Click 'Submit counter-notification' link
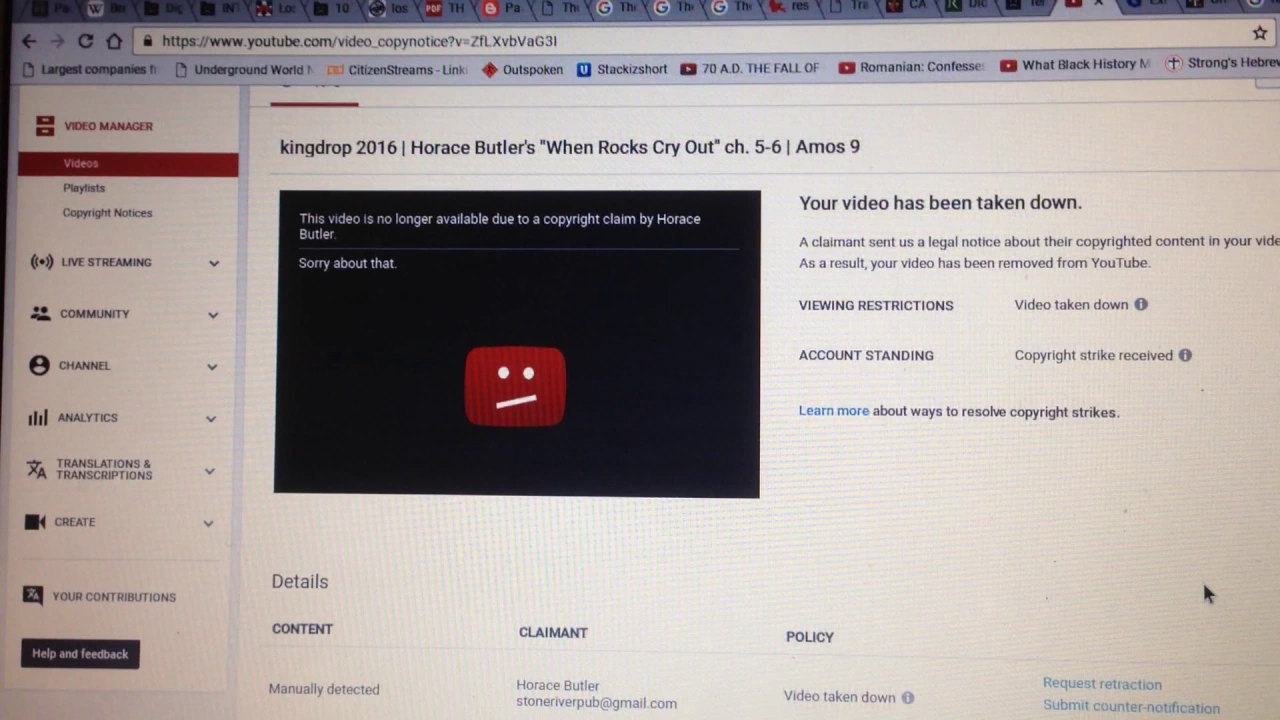Image resolution: width=1280 pixels, height=720 pixels. point(1131,707)
